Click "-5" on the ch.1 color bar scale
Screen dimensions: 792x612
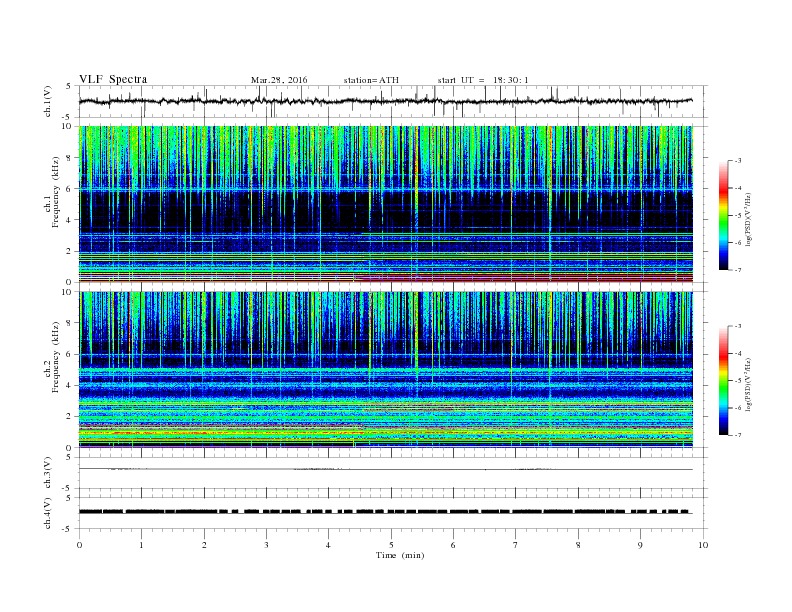click(x=738, y=216)
